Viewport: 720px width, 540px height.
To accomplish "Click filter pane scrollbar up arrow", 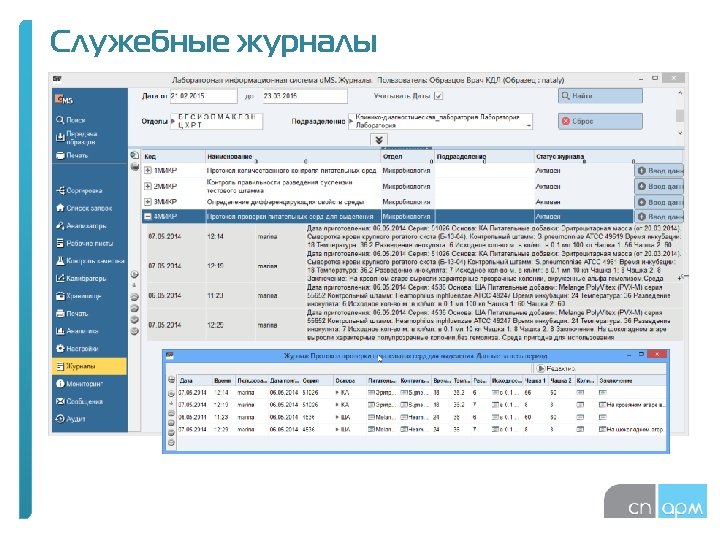I will click(680, 93).
